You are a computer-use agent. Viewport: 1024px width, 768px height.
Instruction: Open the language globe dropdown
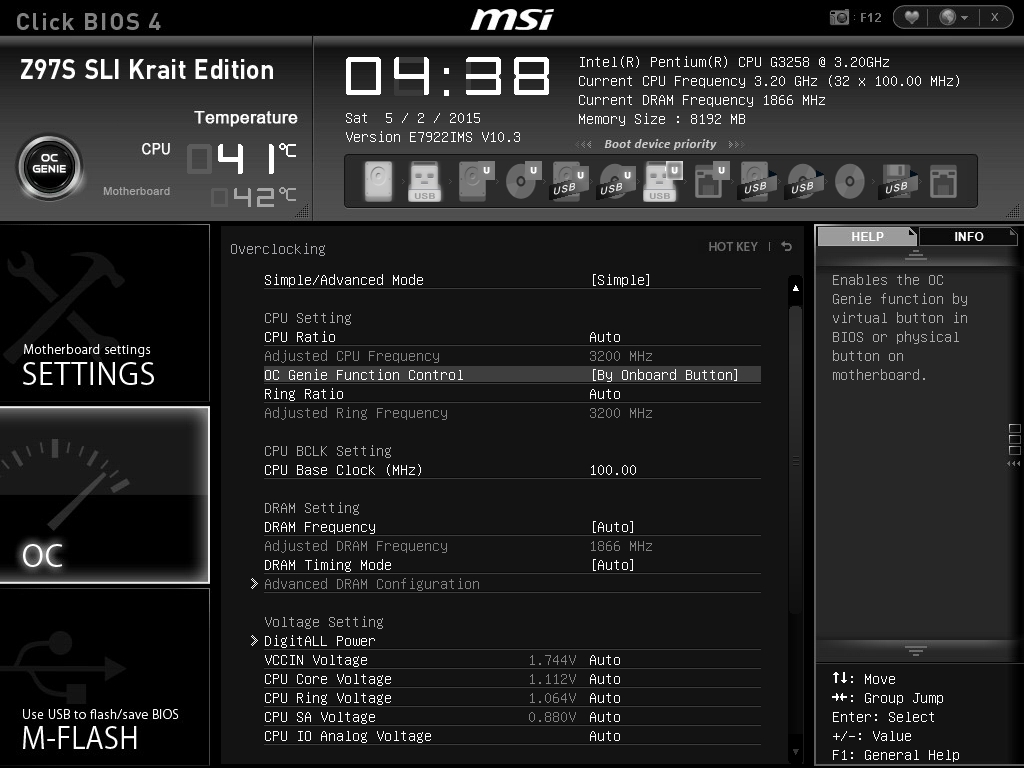pyautogui.click(x=953, y=17)
